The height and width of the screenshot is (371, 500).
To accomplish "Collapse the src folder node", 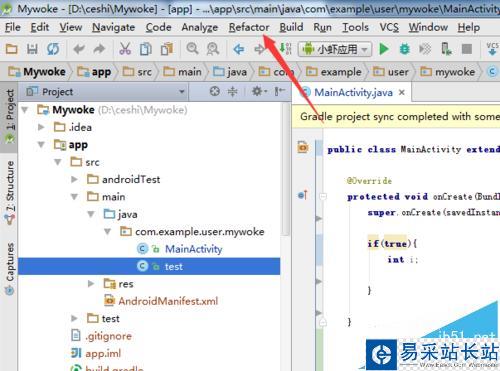I will coord(58,162).
